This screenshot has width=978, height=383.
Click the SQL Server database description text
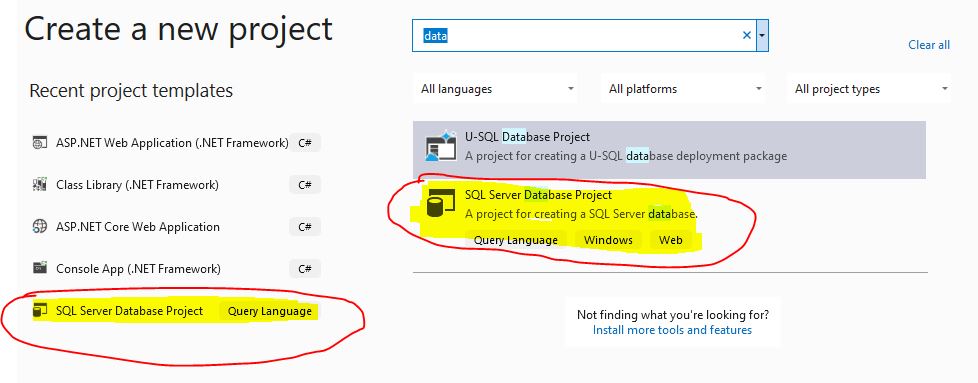581,214
